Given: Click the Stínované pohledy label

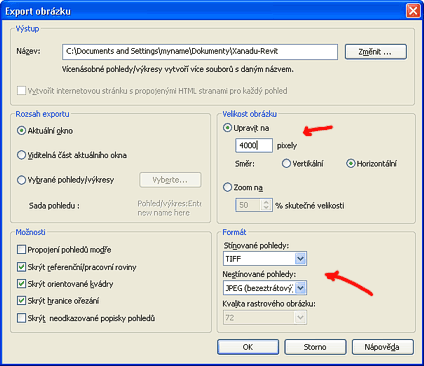Looking at the screenshot, I should coord(256,246).
